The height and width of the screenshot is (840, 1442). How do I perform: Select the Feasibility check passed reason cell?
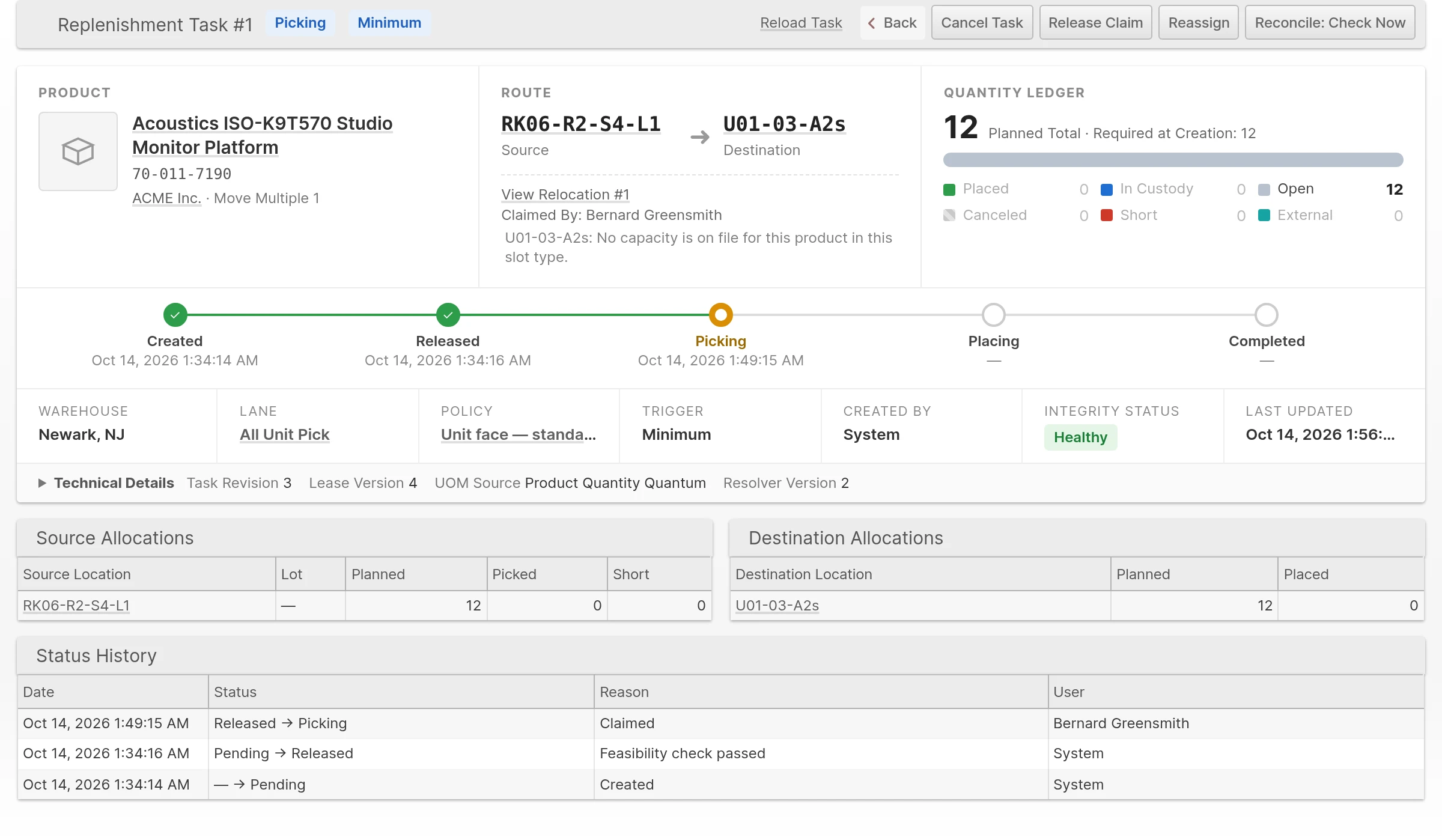[821, 753]
